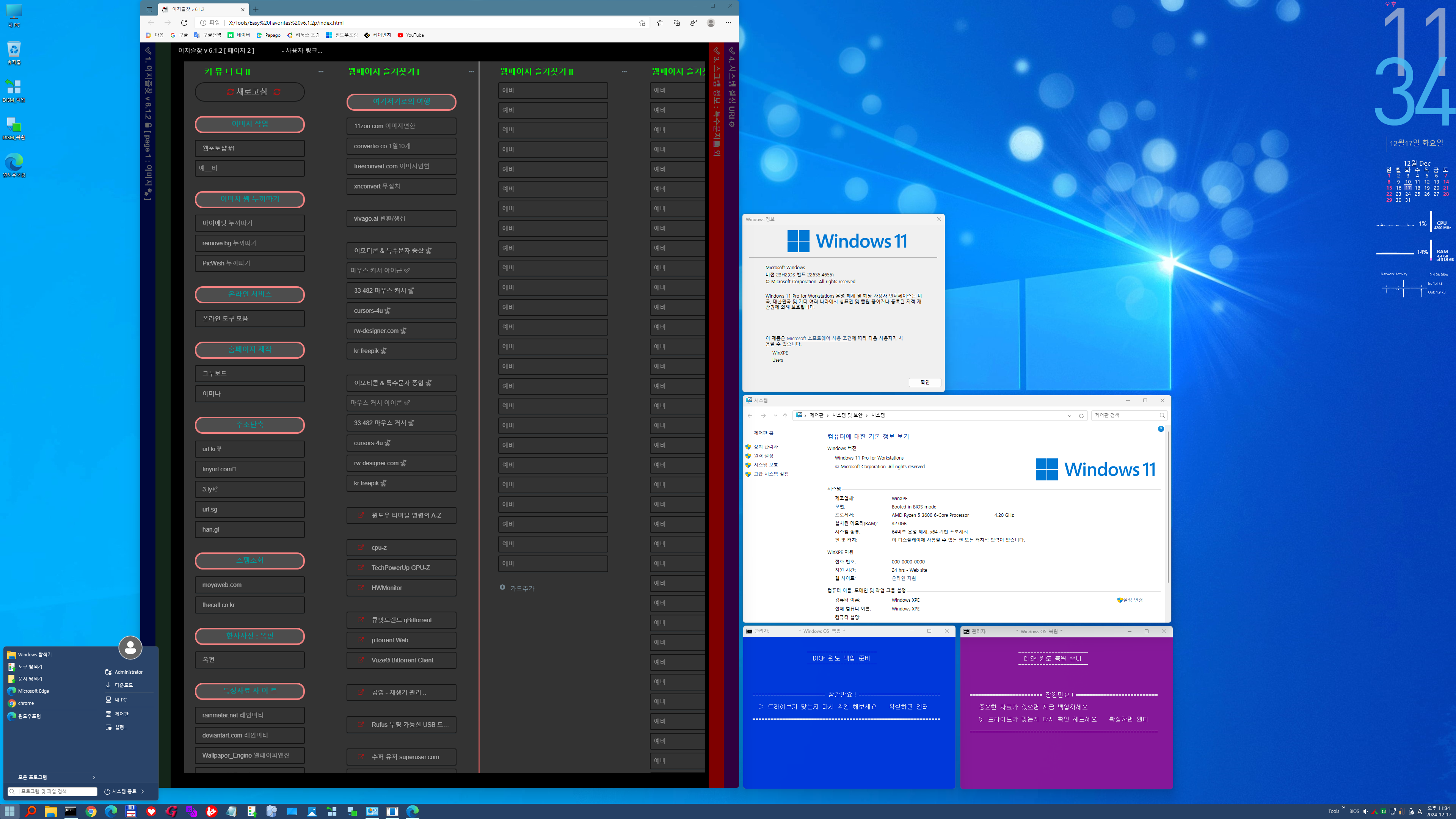
Task: Open Edge Collections icon
Action: click(x=676, y=23)
